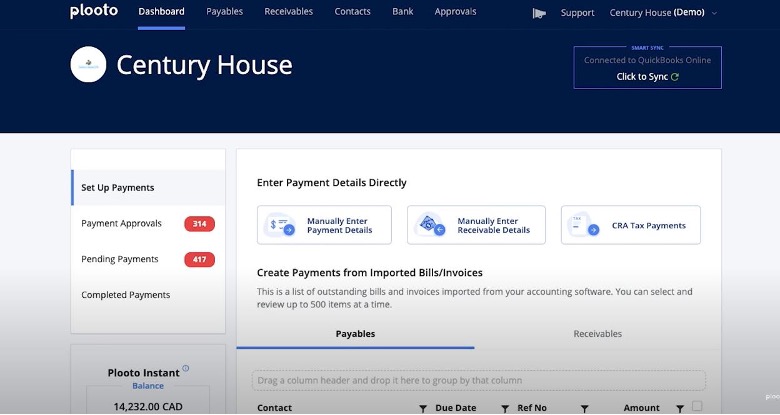Image resolution: width=780 pixels, height=415 pixels.
Task: Open Pending Payments in sidebar
Action: click(x=120, y=259)
